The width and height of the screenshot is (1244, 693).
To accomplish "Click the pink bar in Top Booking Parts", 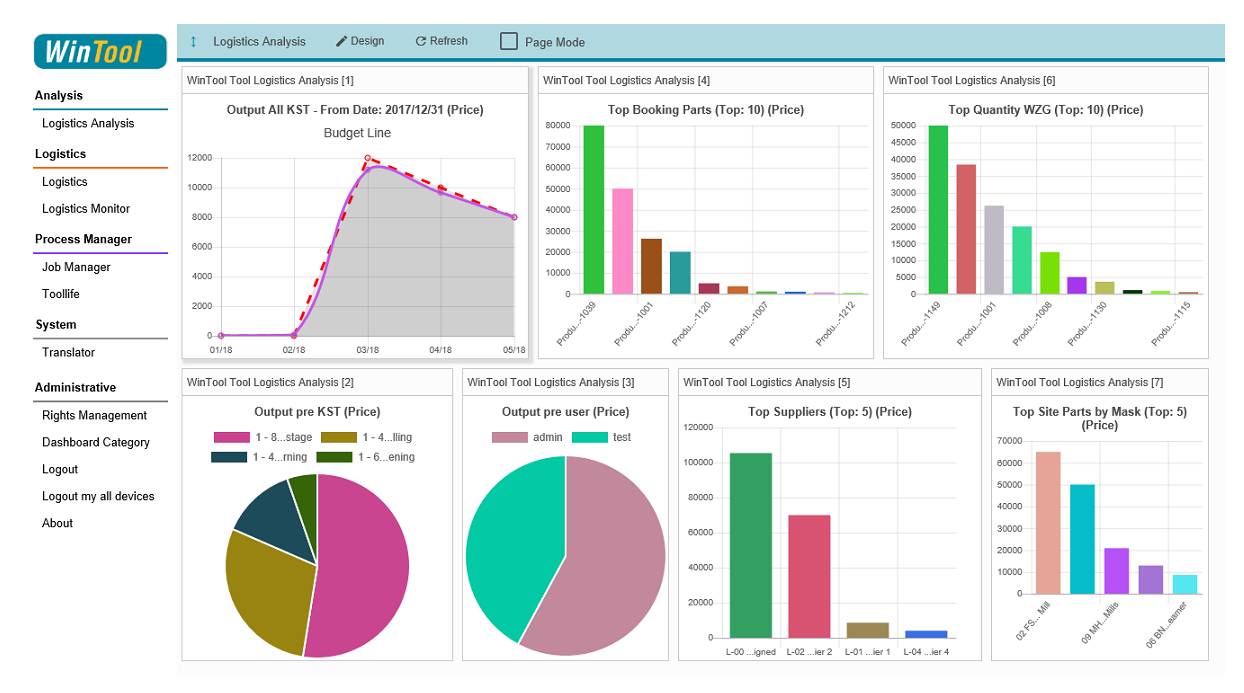I will click(x=622, y=241).
